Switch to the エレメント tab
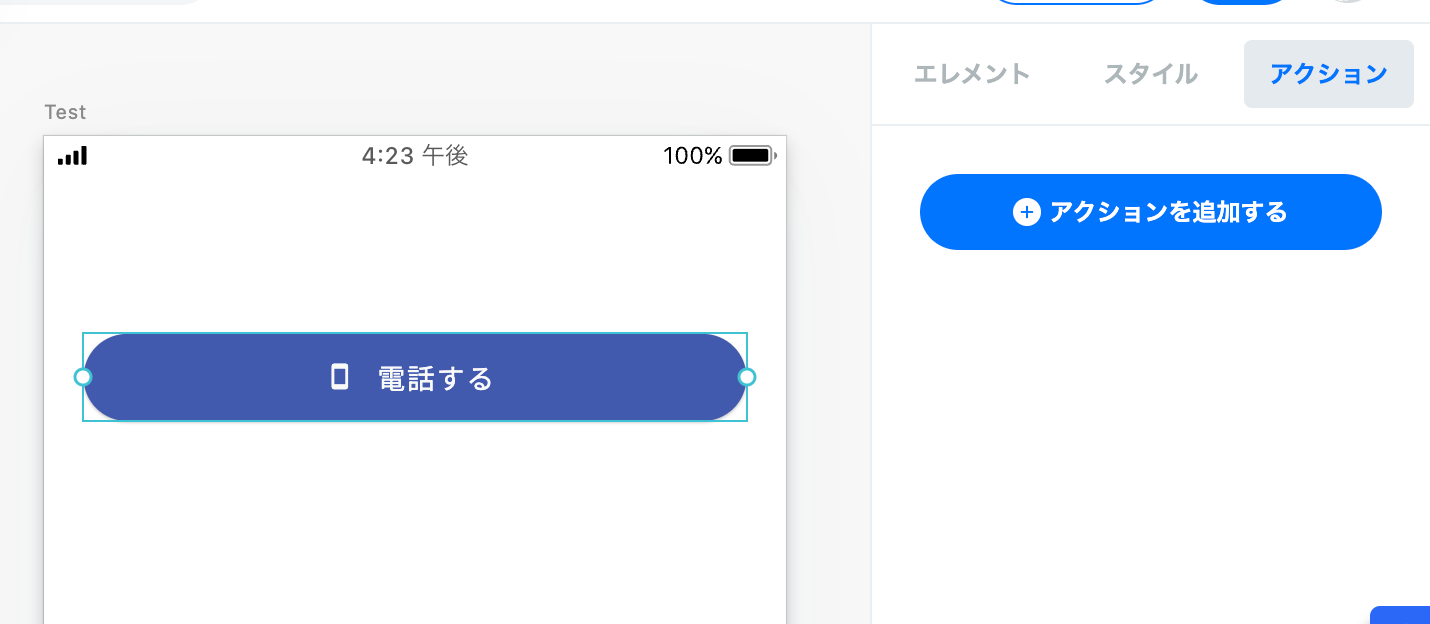This screenshot has width=1430, height=624. (x=972, y=74)
